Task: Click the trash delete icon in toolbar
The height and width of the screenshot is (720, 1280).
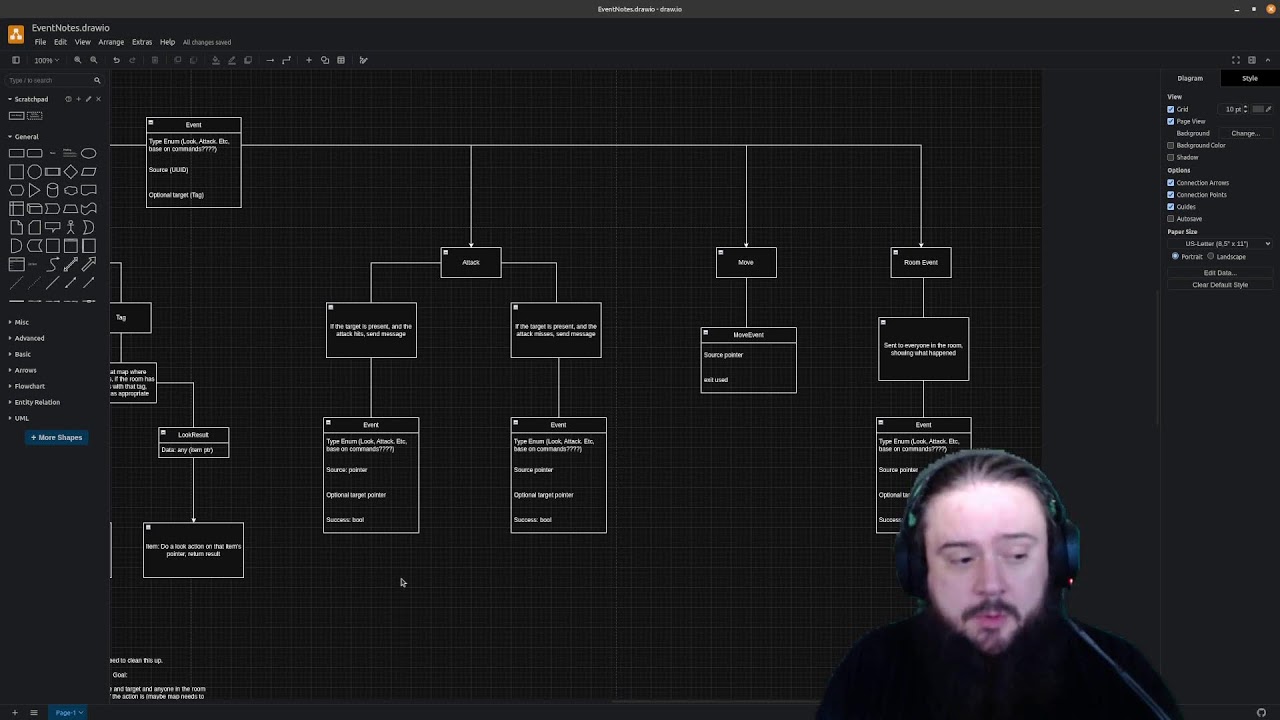Action: click(154, 60)
